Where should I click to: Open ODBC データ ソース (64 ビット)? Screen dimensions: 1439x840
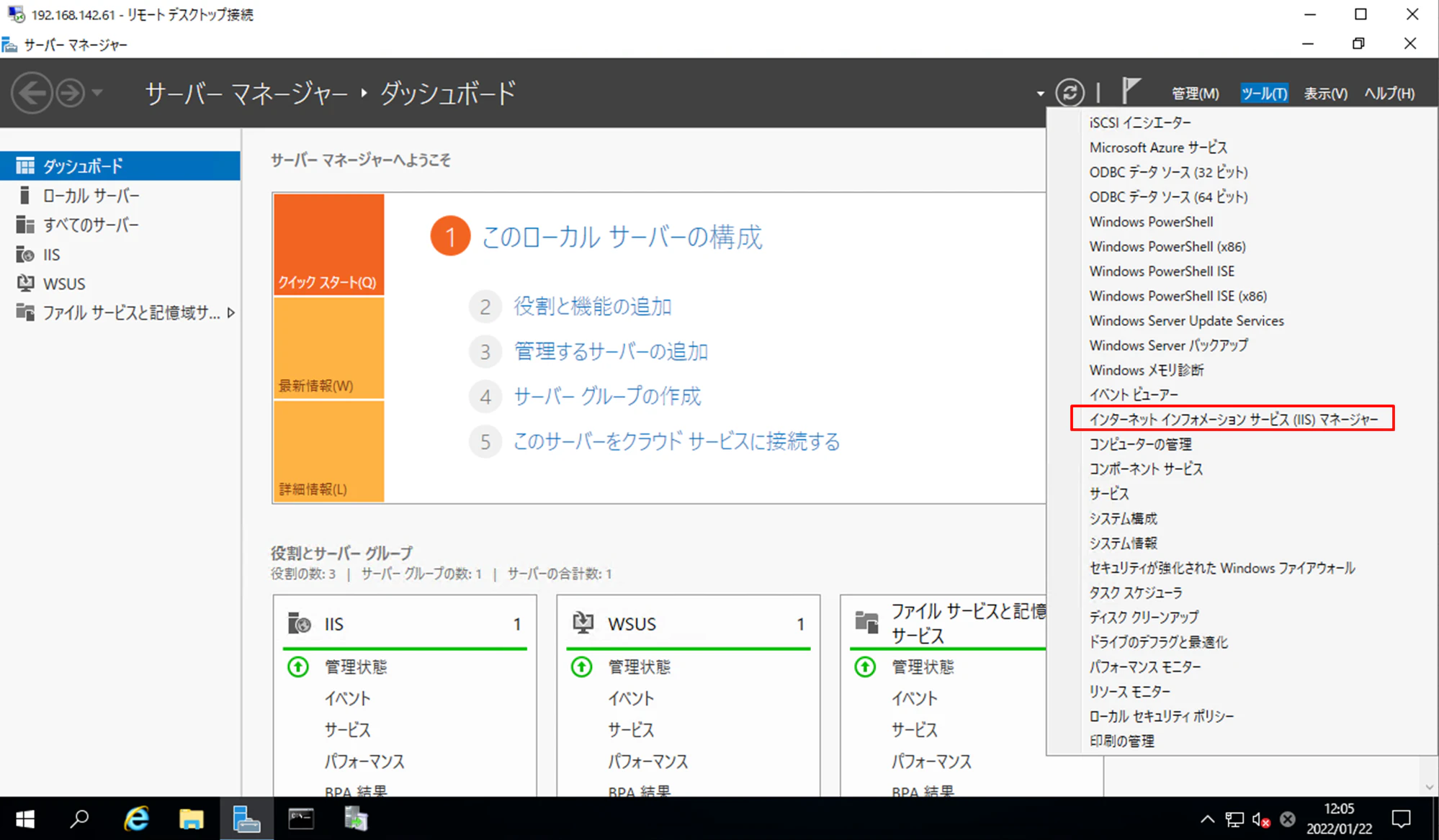tap(1168, 197)
